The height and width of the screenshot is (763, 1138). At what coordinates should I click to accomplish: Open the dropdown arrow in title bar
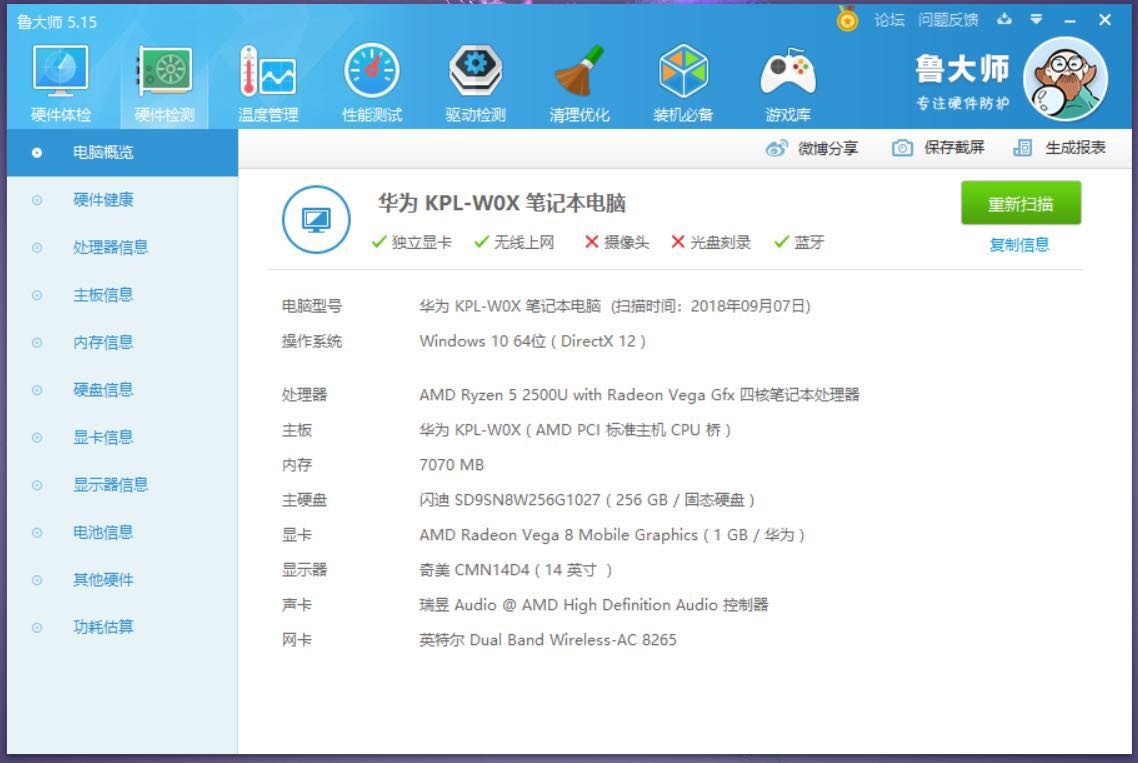(x=1035, y=19)
